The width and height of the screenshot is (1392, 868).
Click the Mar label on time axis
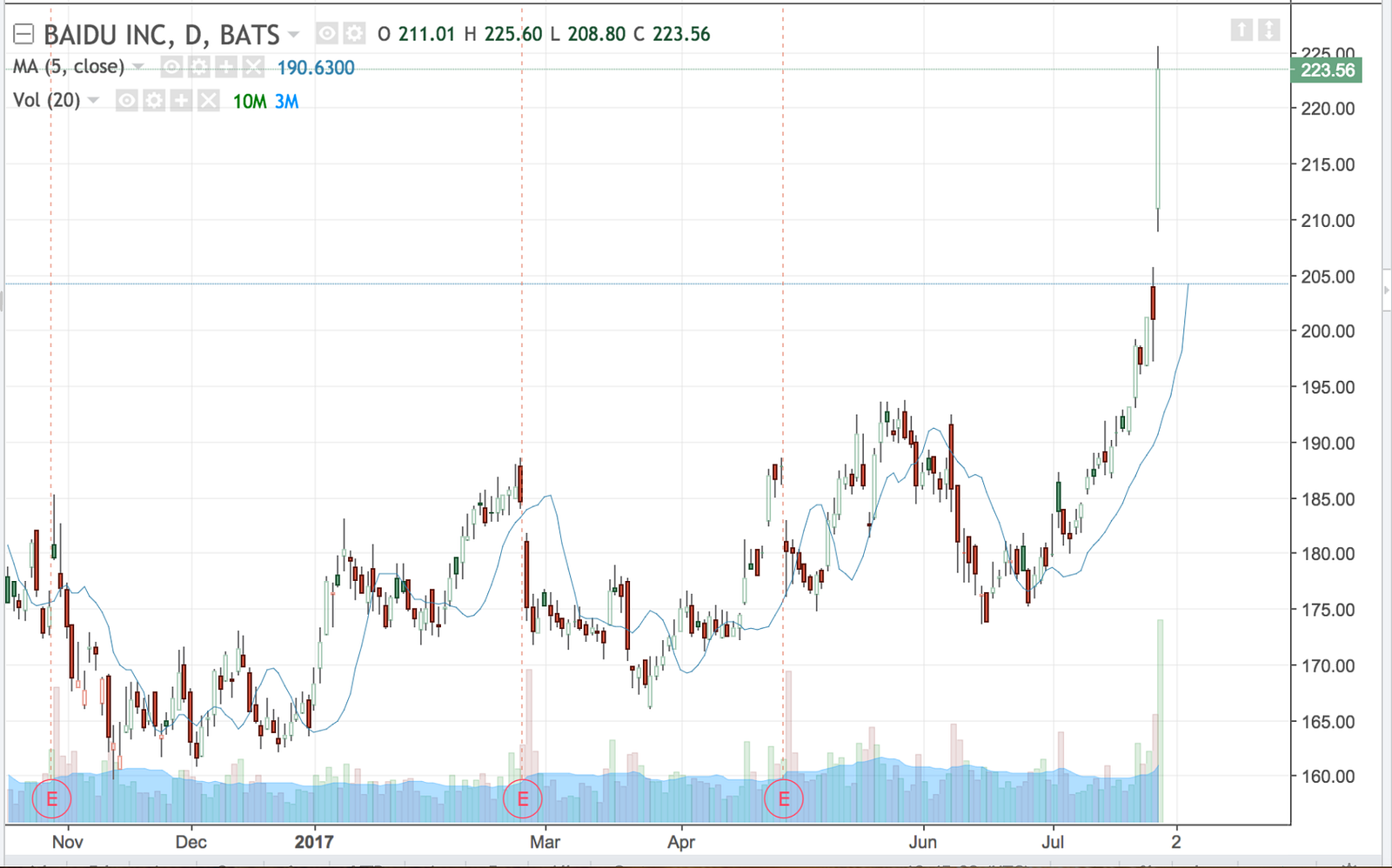545,842
